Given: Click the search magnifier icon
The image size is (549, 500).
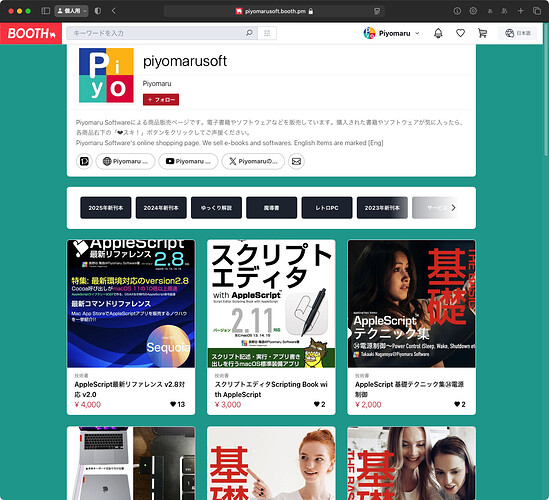Looking at the screenshot, I should (249, 33).
